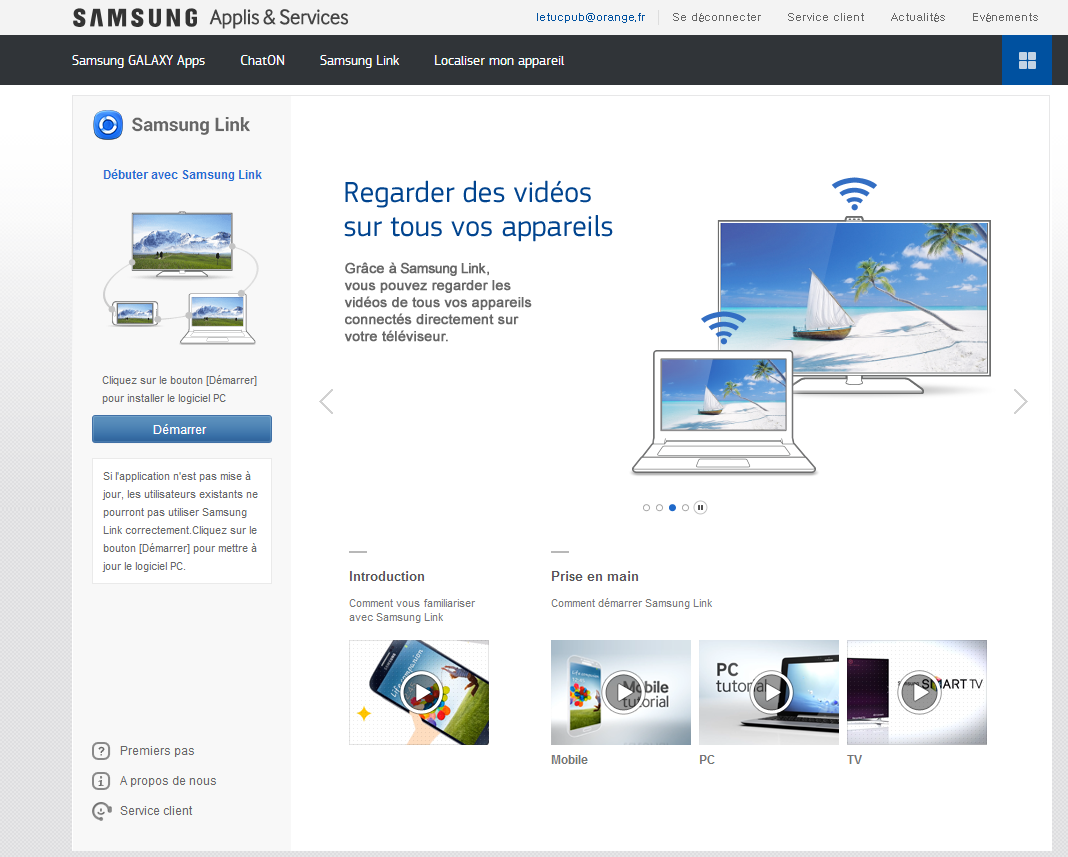This screenshot has height=857, width=1068.
Task: Click the Introduction section heading
Action: (387, 576)
